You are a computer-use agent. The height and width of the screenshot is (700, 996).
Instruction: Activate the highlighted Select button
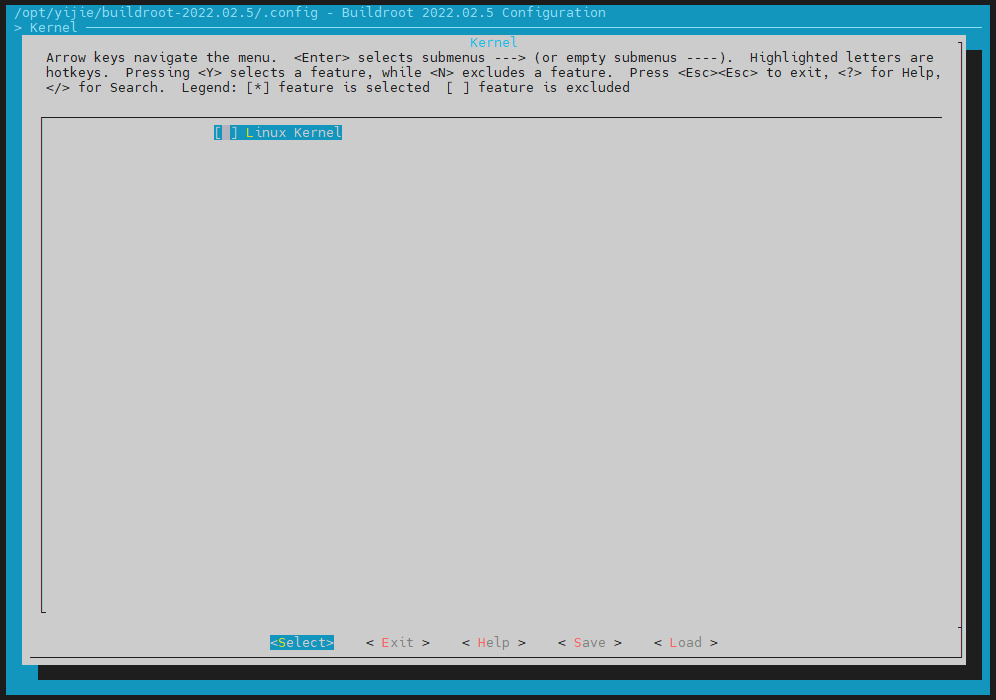[301, 642]
